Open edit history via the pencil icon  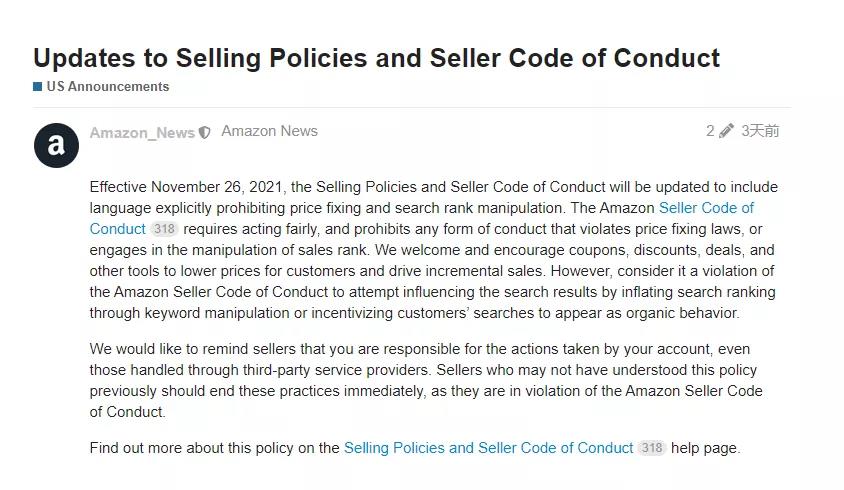tap(726, 131)
